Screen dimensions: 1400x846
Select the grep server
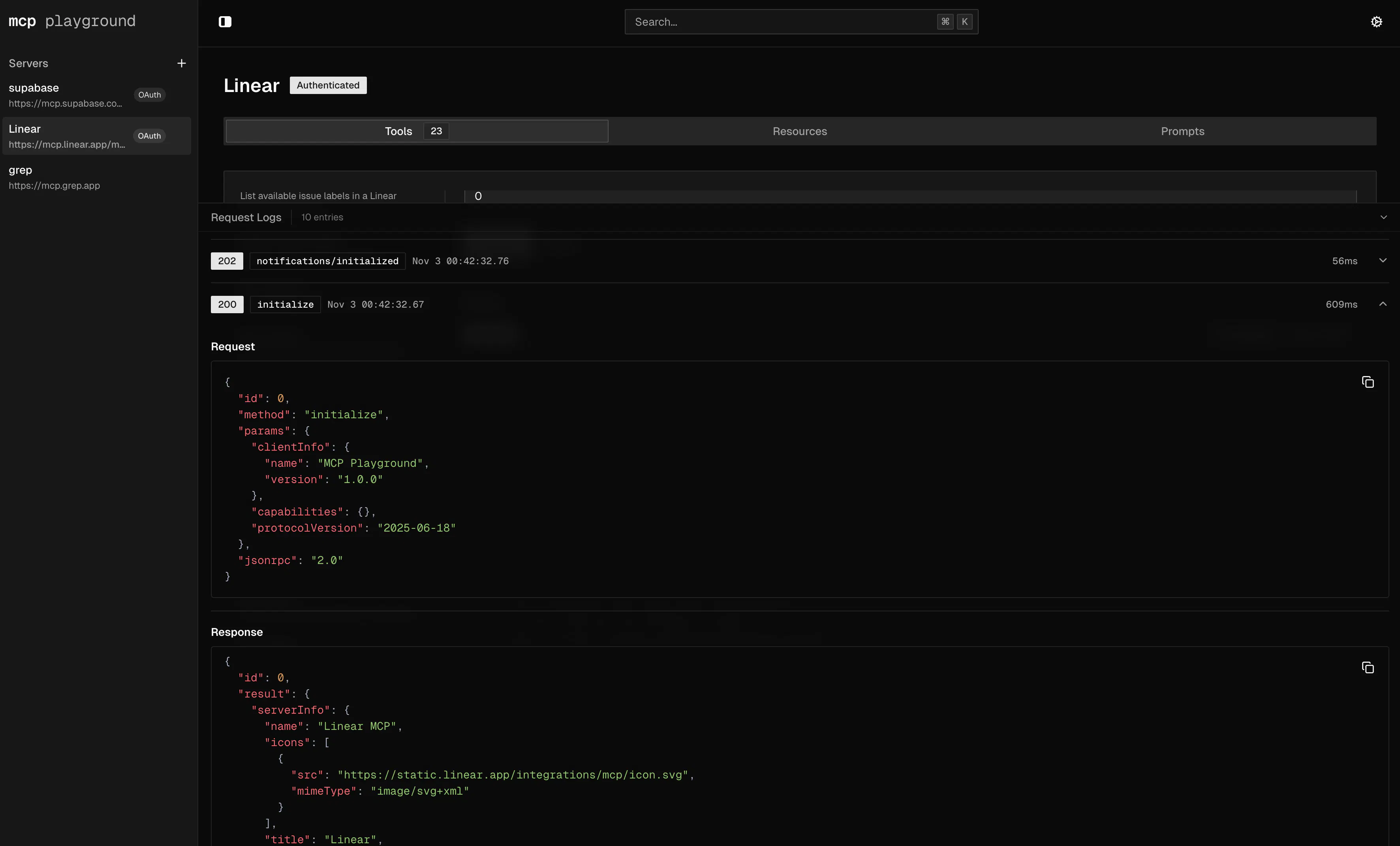click(x=96, y=177)
